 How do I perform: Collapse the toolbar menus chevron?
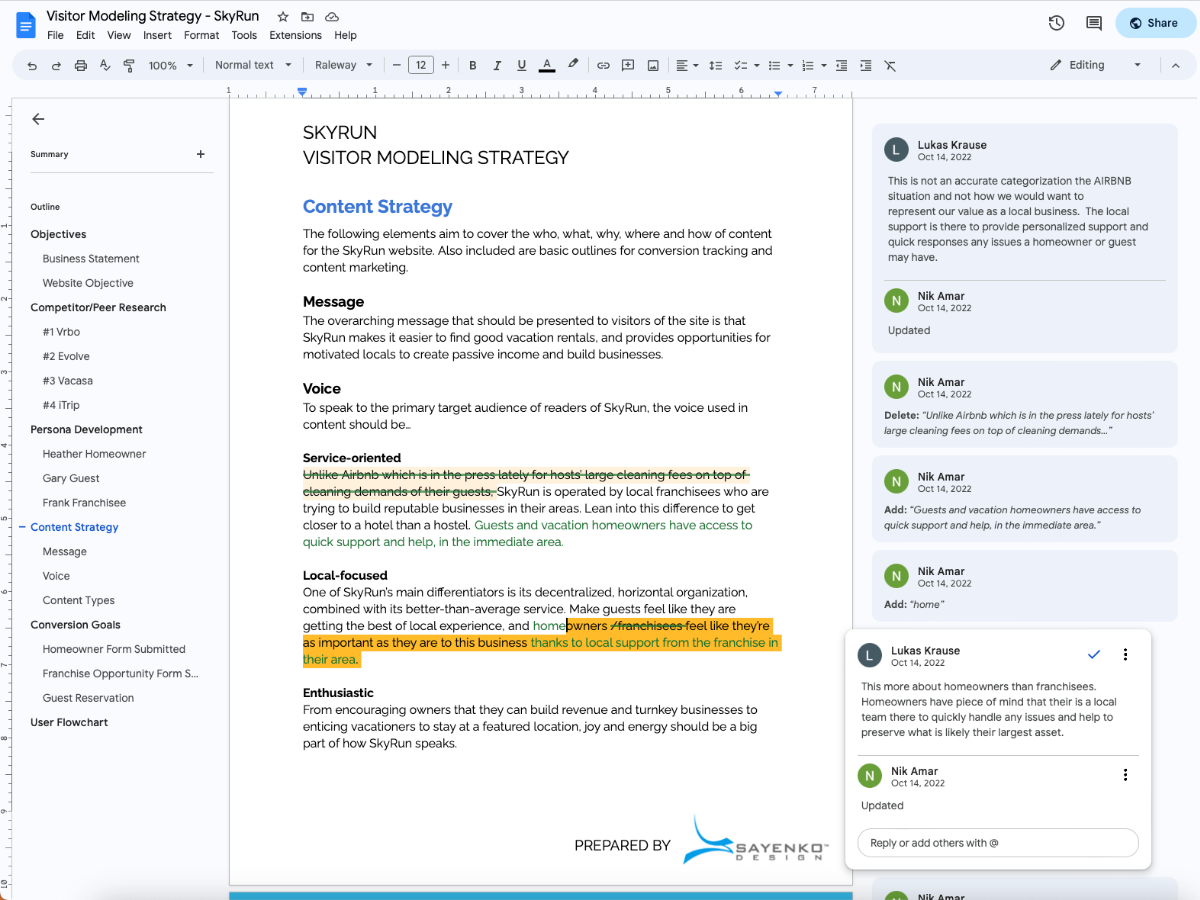coord(1176,65)
